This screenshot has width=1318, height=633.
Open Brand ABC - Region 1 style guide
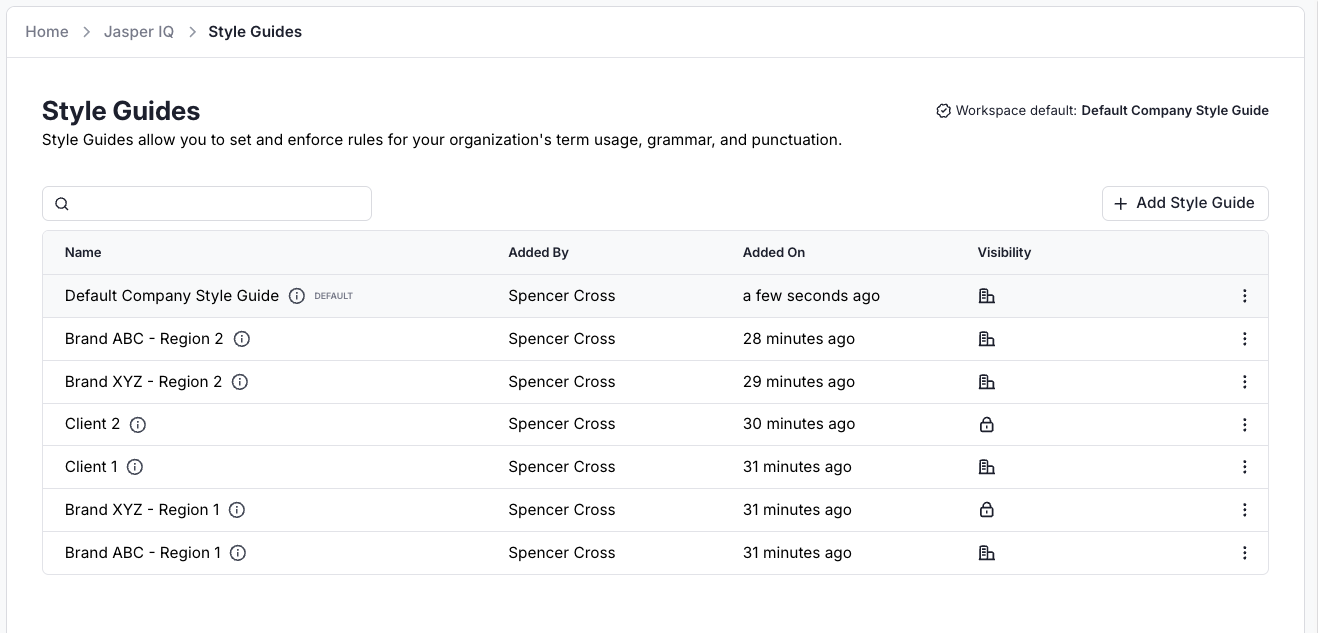pos(143,553)
